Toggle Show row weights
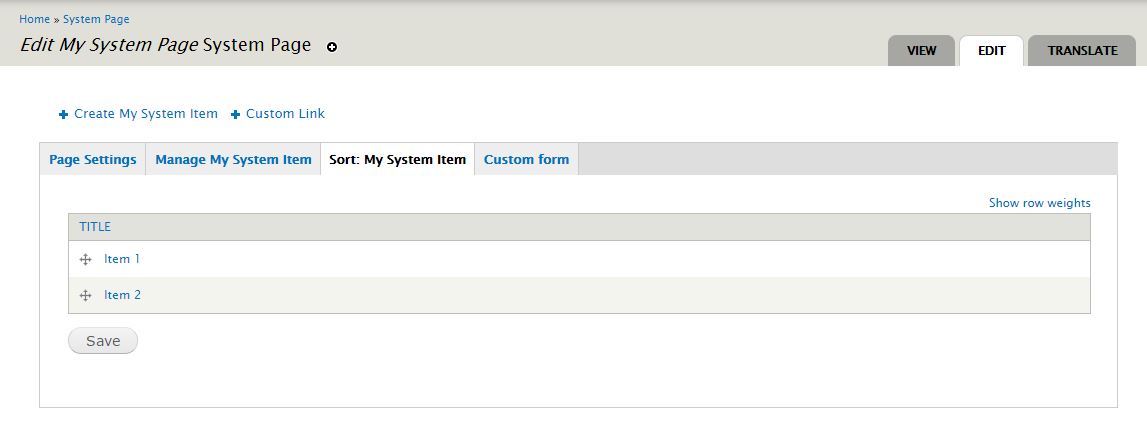This screenshot has height=444, width=1147. click(x=1039, y=203)
